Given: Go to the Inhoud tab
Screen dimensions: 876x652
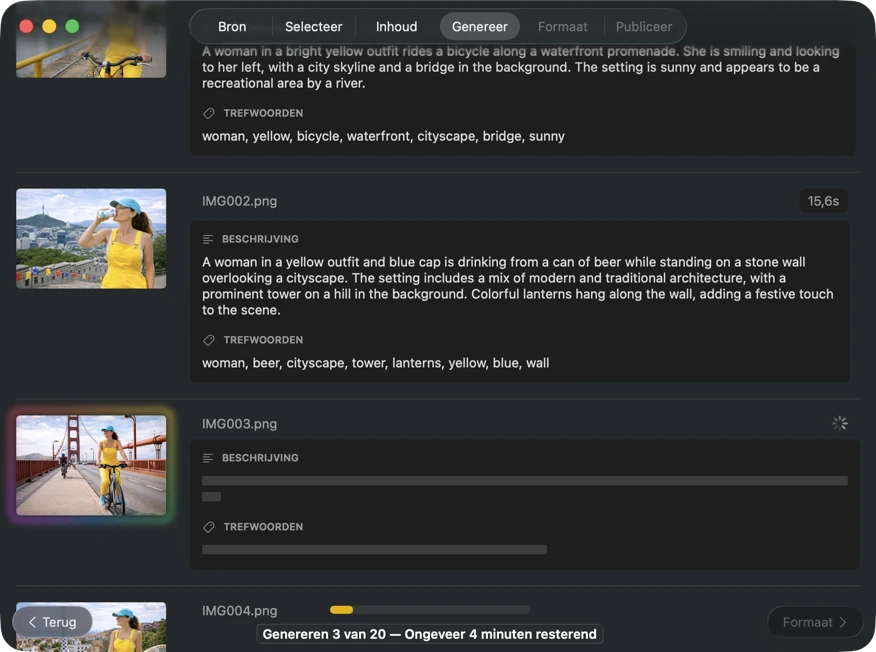Looking at the screenshot, I should (396, 27).
